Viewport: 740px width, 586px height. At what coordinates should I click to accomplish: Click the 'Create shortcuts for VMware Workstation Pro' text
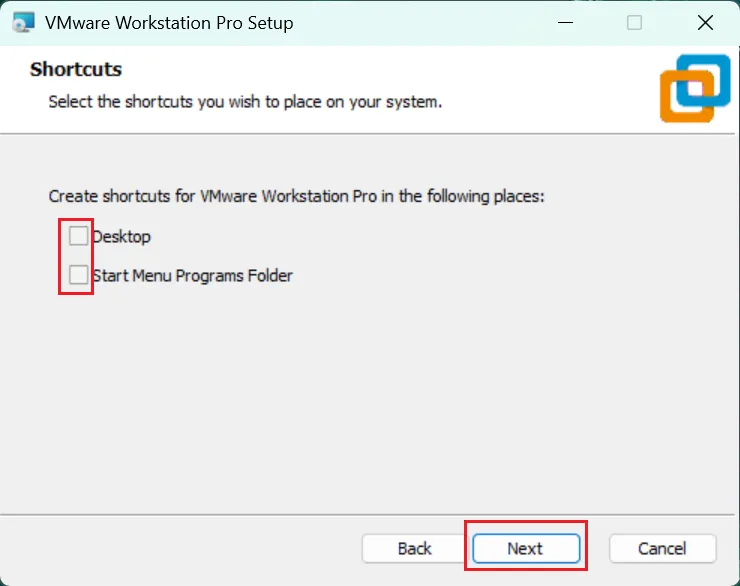(296, 196)
